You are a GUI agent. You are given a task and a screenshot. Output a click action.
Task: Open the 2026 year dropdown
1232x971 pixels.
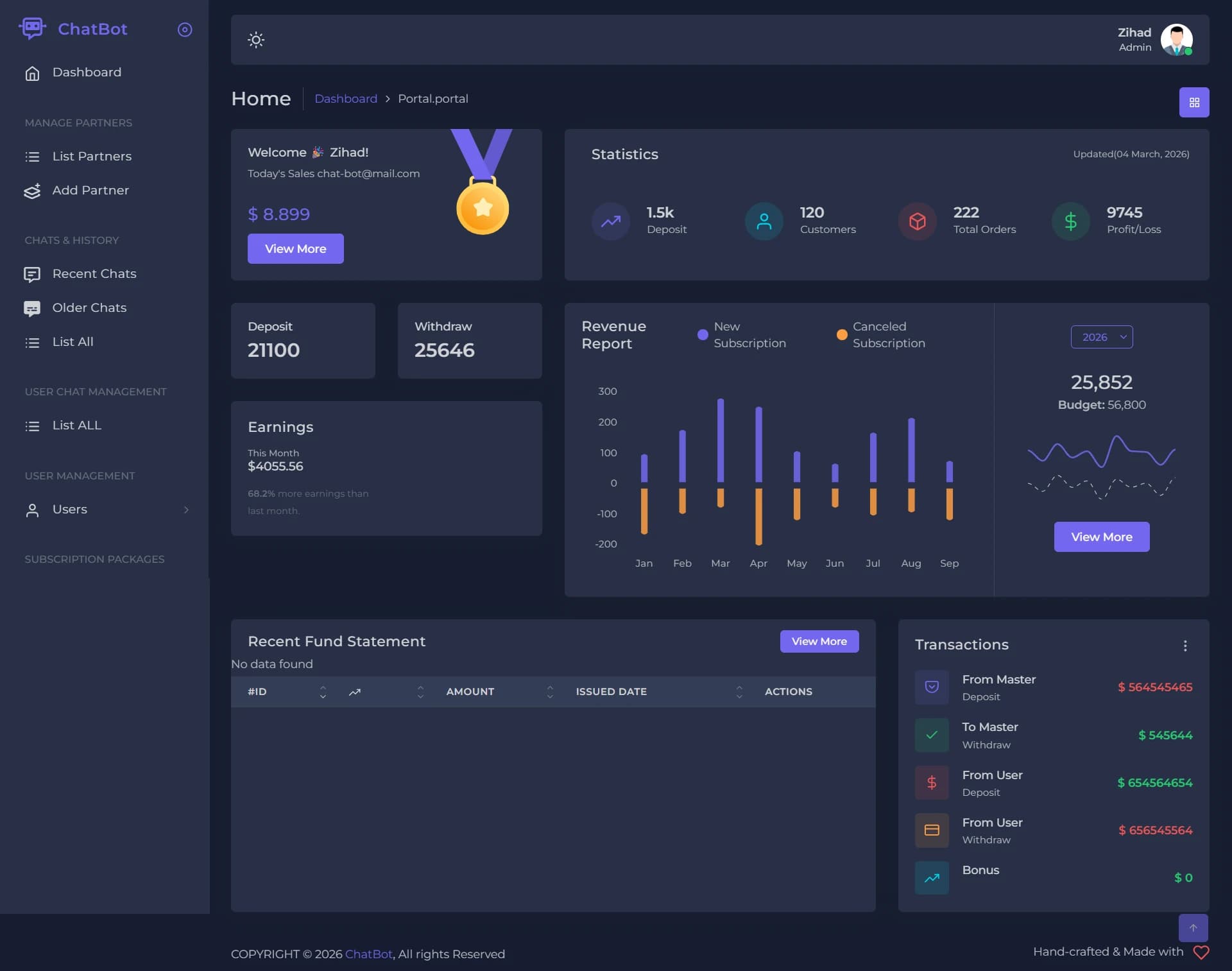[1102, 337]
